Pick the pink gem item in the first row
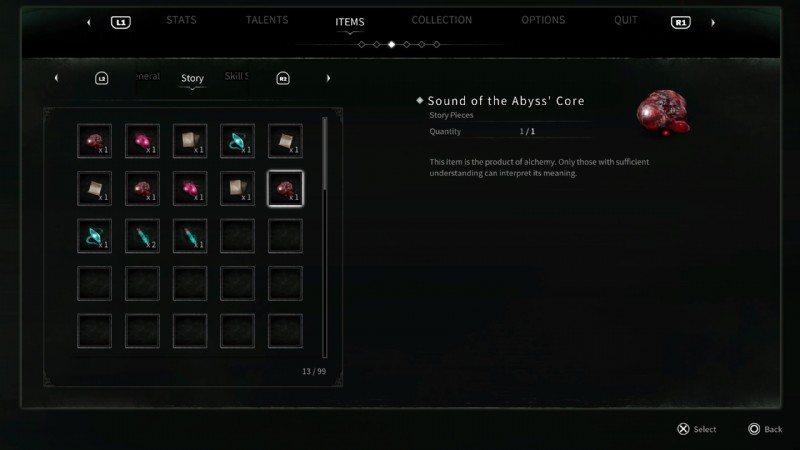This screenshot has width=800, height=450. pos(142,141)
